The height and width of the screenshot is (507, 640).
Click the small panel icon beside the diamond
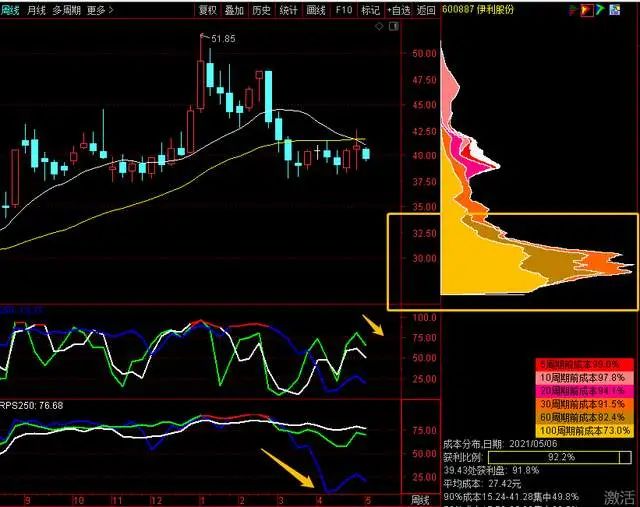pos(394,27)
